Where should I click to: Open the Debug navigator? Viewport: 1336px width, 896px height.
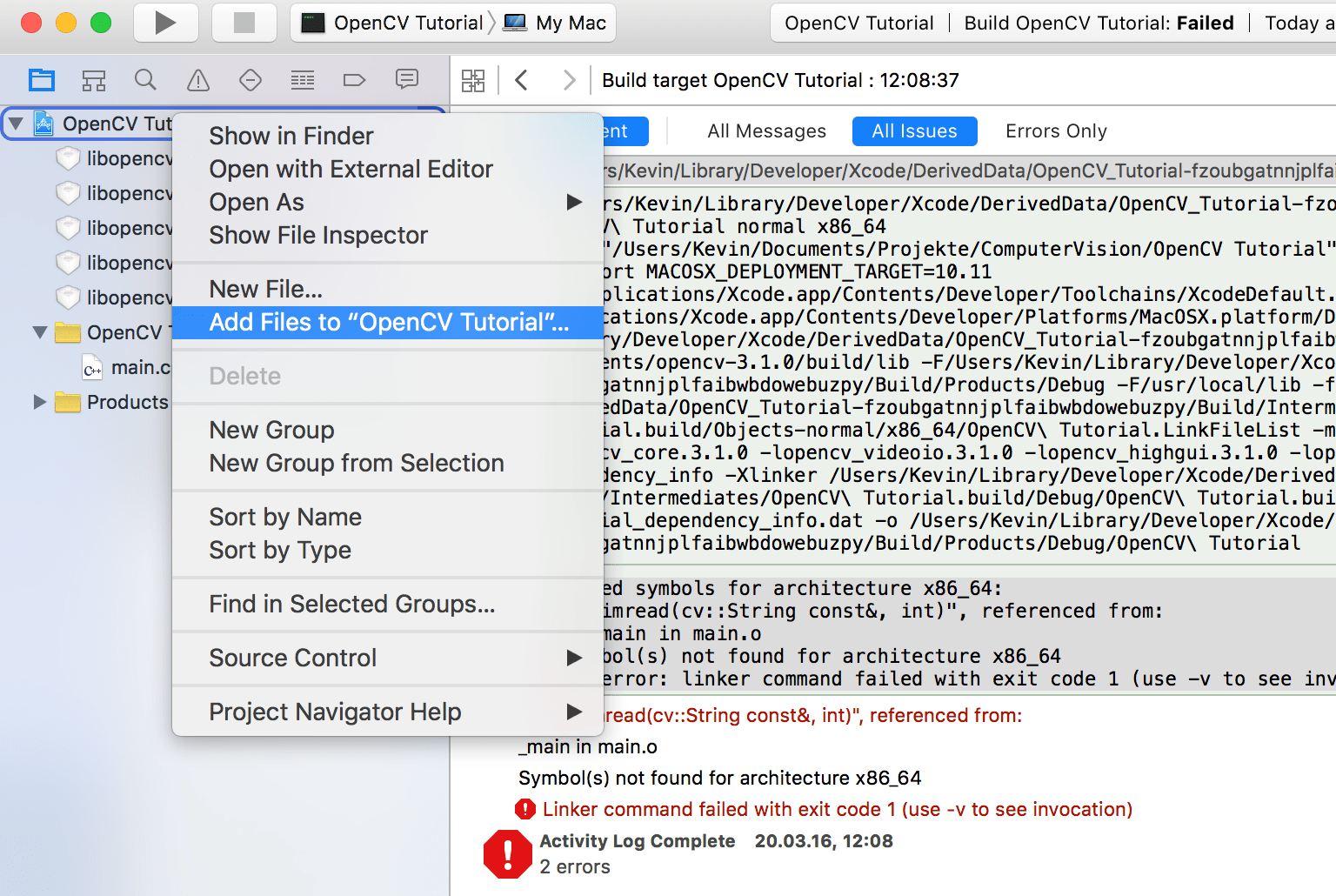tap(302, 79)
